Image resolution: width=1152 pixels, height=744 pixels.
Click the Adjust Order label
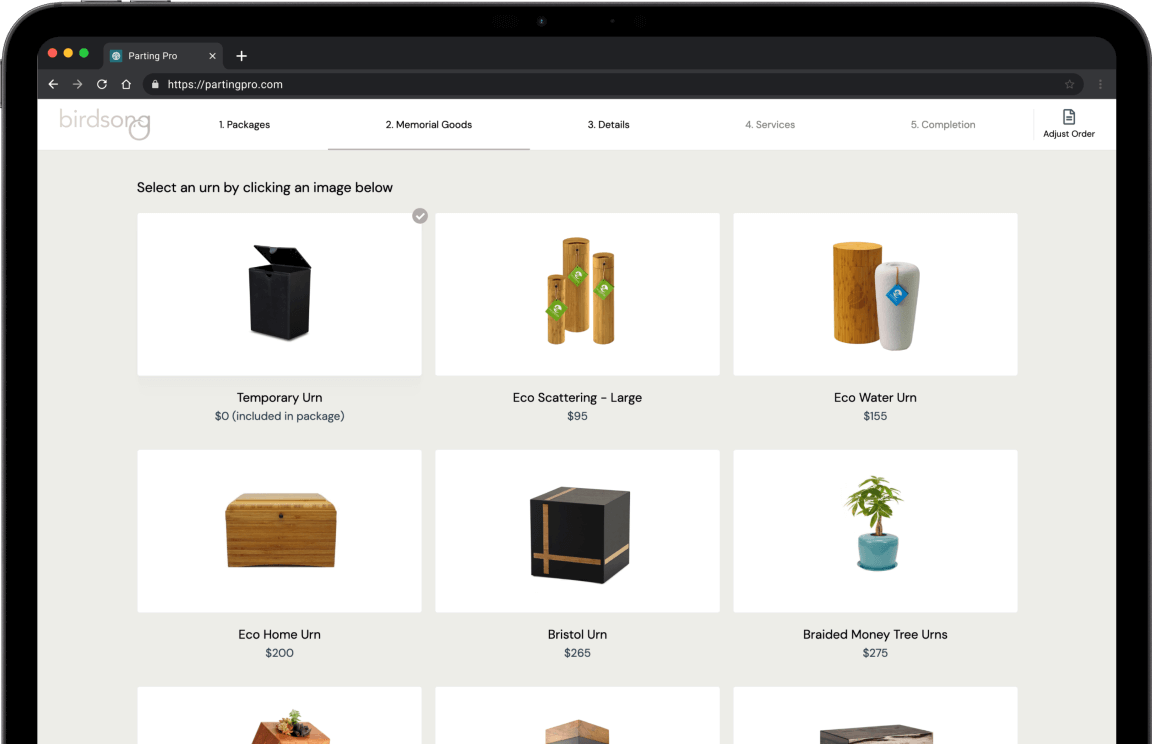point(1068,134)
